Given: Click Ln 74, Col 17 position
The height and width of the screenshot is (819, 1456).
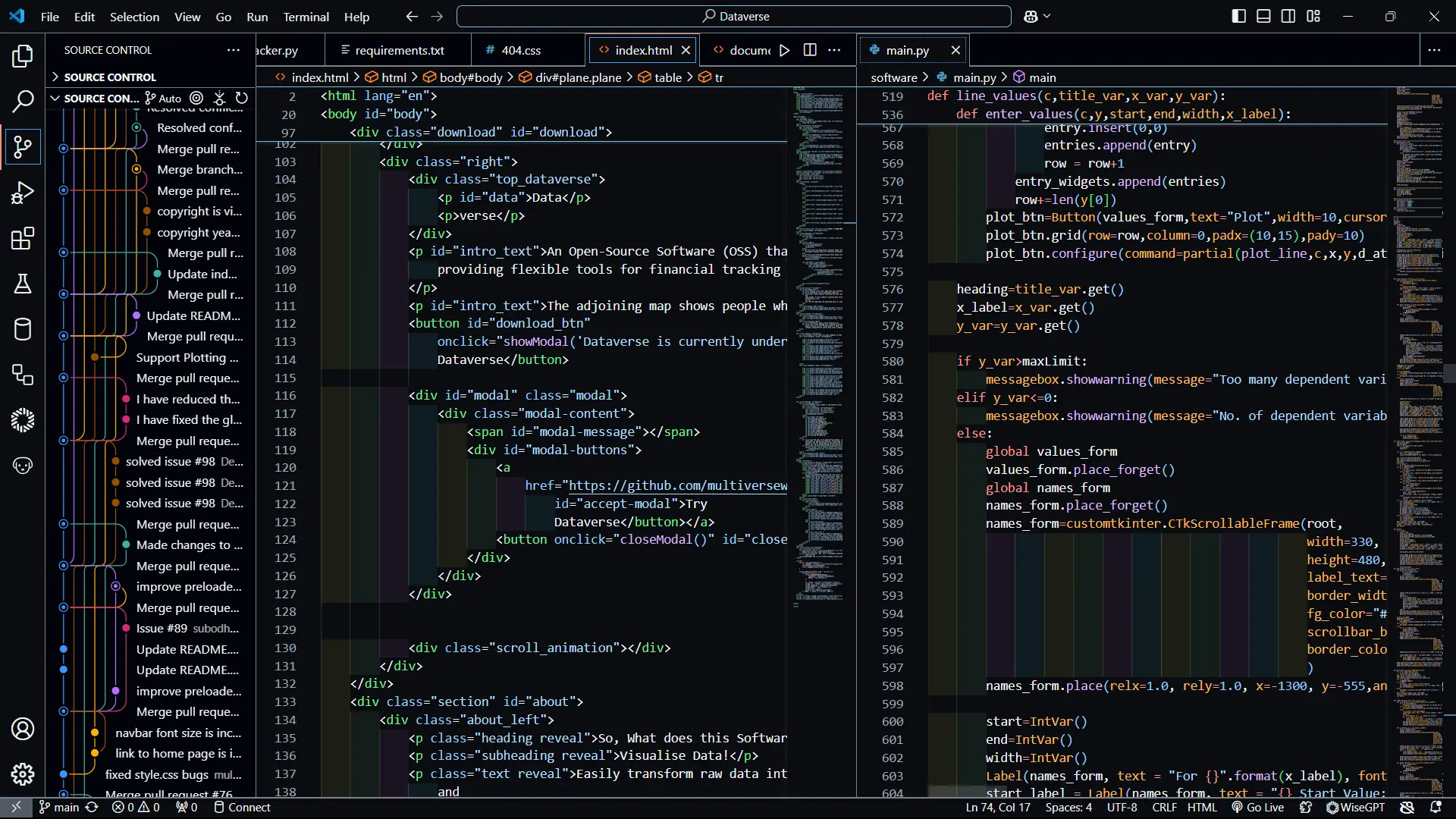Looking at the screenshot, I should 998,807.
